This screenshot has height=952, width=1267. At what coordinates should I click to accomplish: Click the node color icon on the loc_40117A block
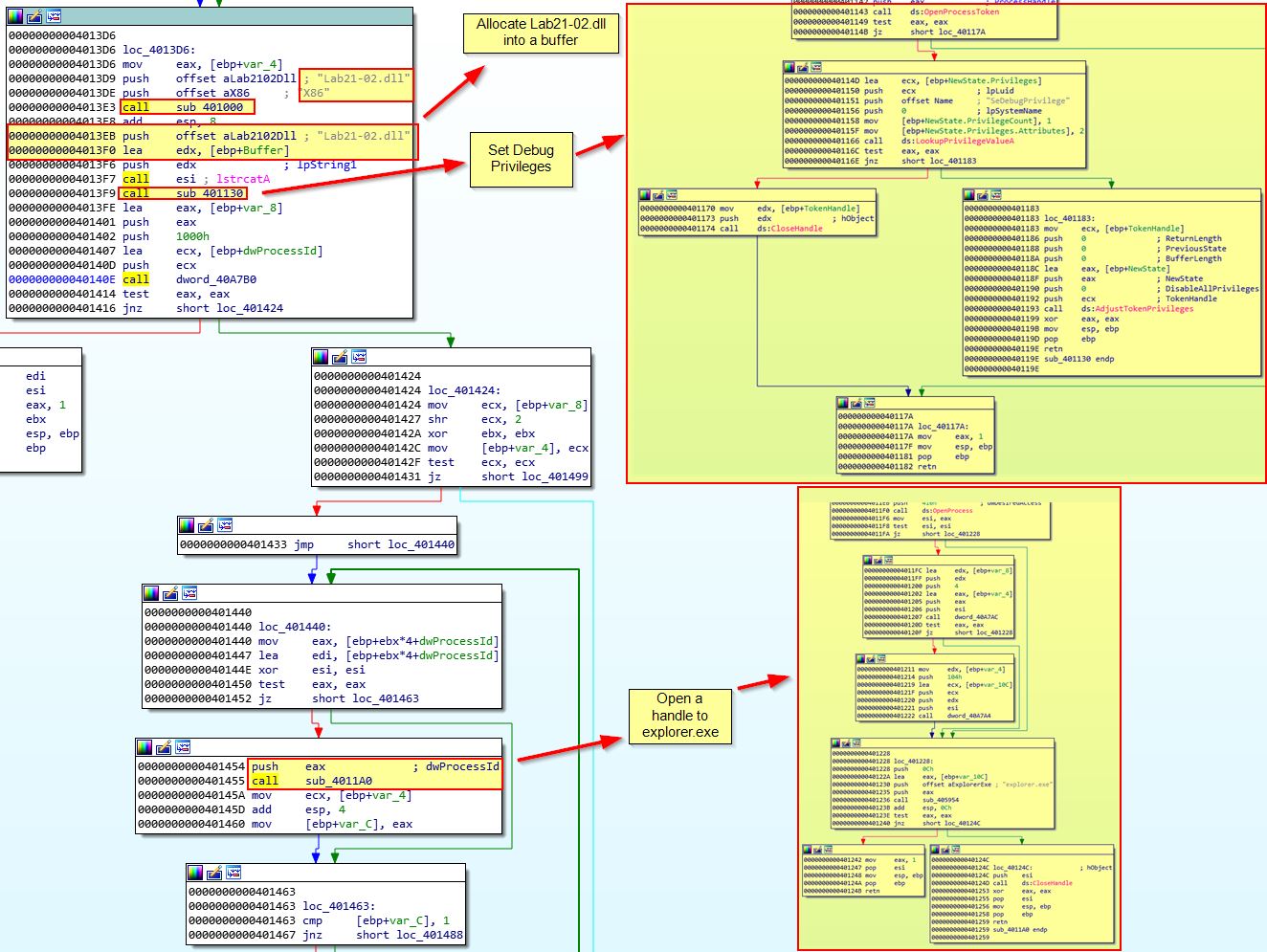843,404
